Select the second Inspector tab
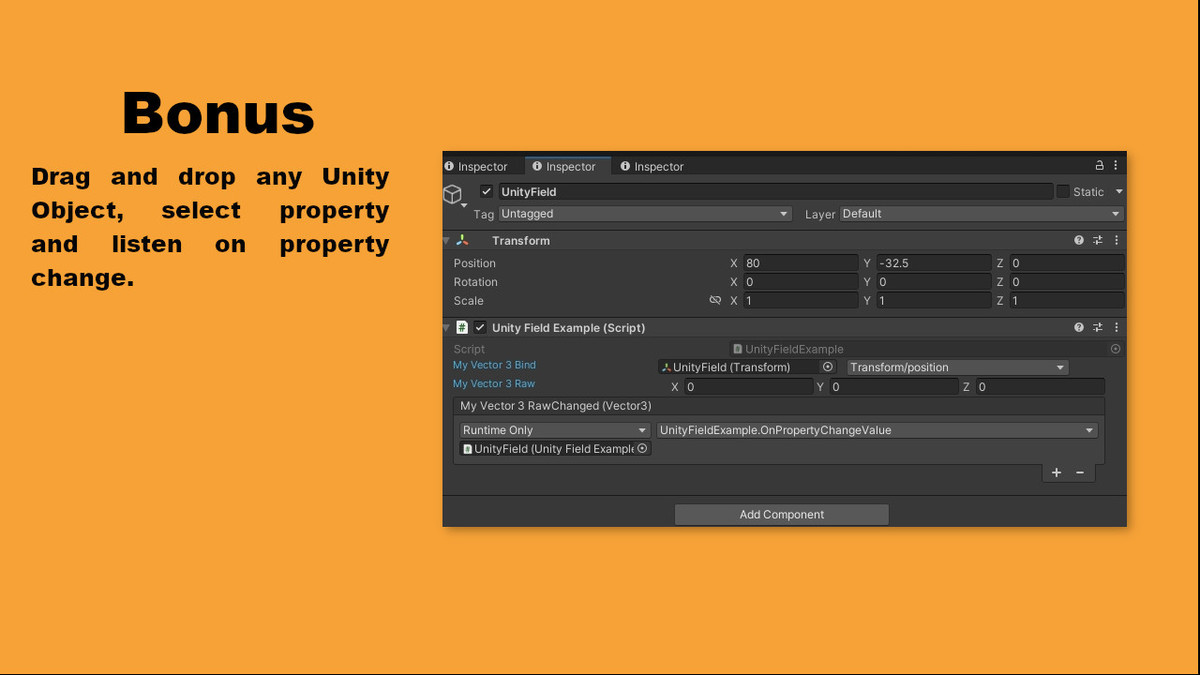 pos(565,166)
